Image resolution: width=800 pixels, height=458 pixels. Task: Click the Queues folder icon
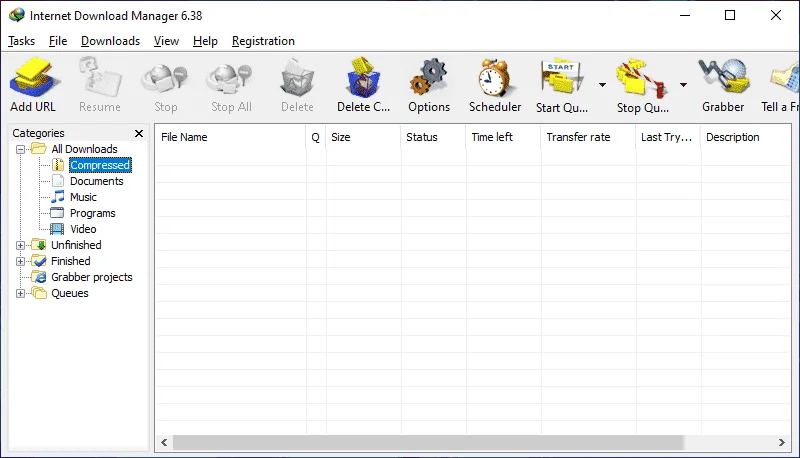click(39, 293)
